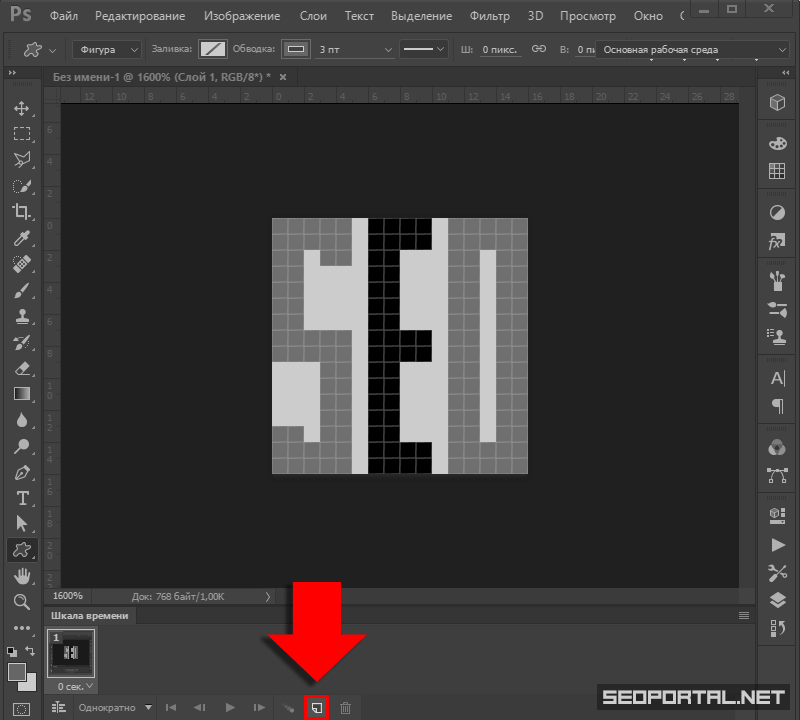Duplicate selected frame in timeline
Image resolution: width=800 pixels, height=720 pixels.
point(316,707)
